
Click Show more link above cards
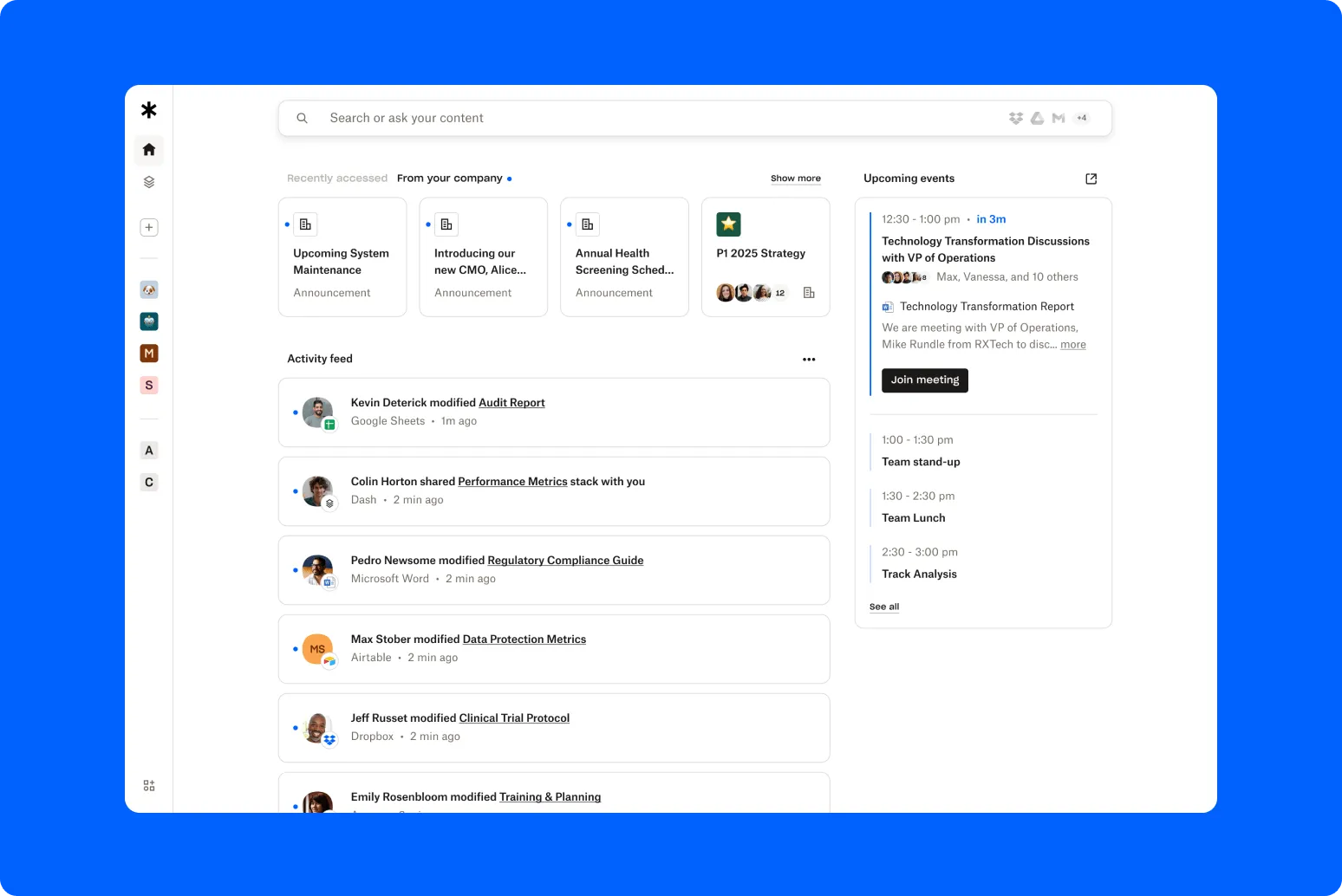pos(796,179)
